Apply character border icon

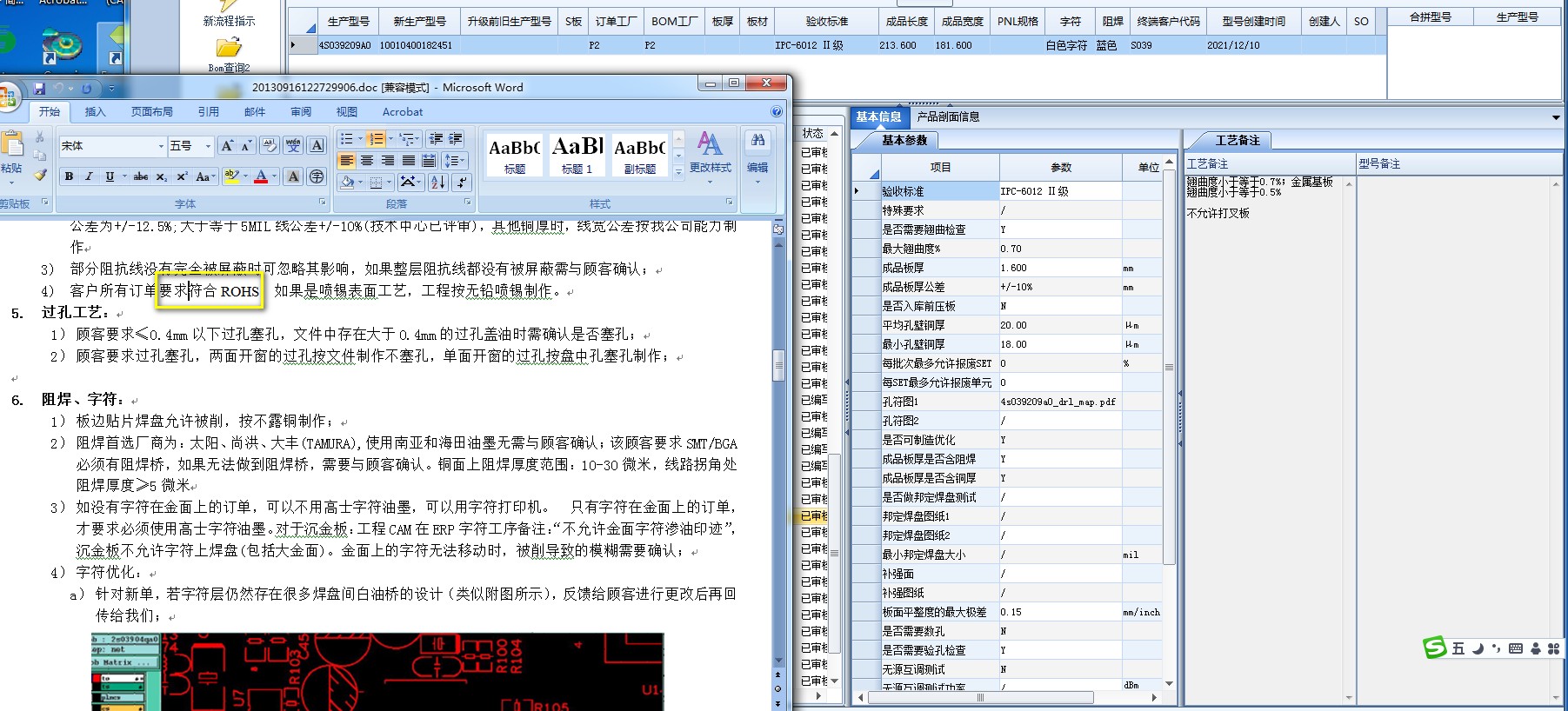pyautogui.click(x=317, y=146)
